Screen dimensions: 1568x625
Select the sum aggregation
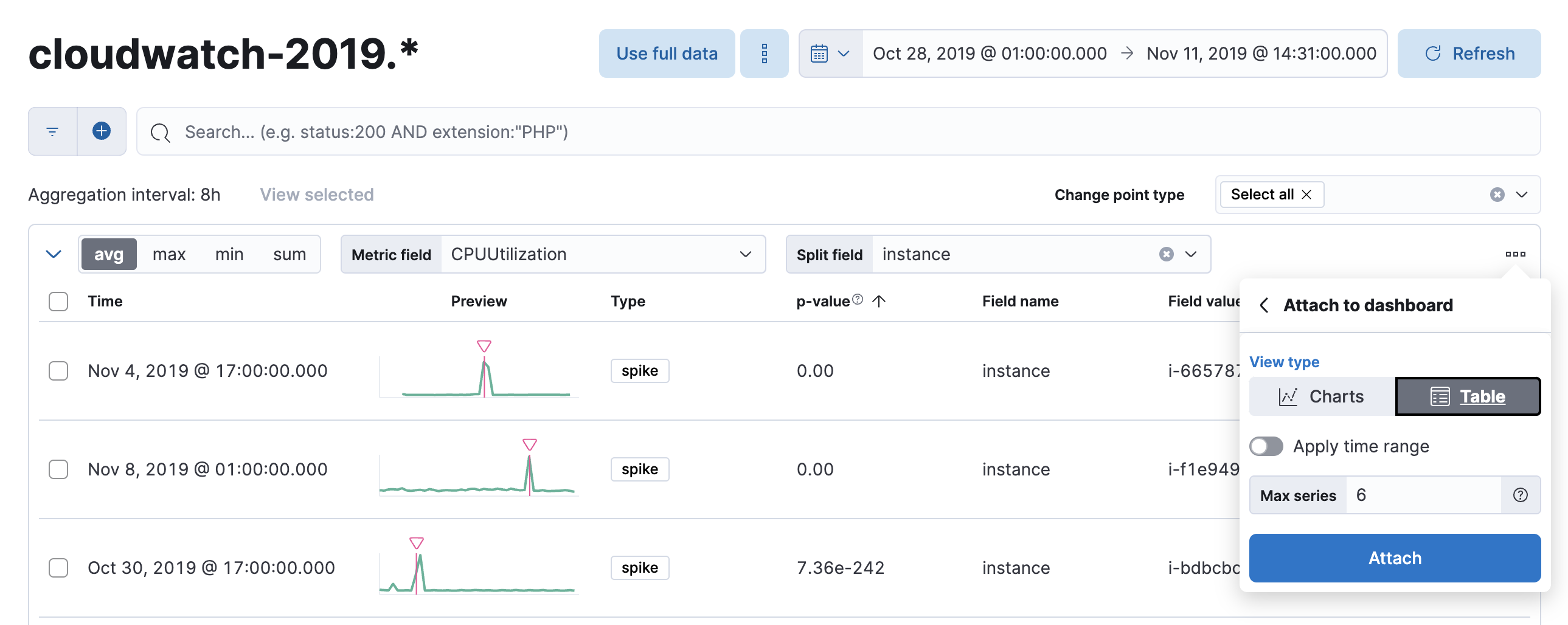pyautogui.click(x=289, y=254)
